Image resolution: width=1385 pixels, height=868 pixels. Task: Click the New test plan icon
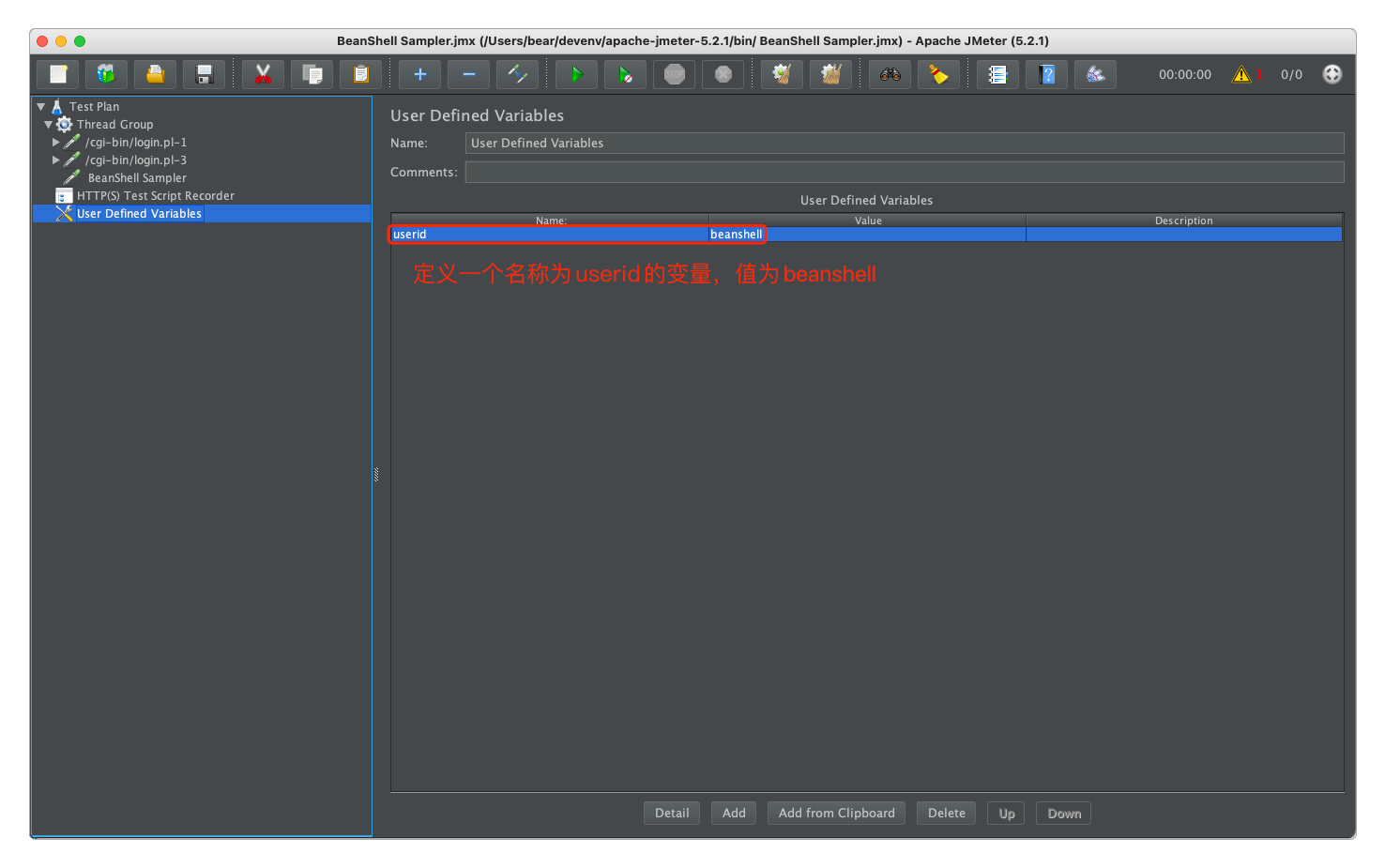point(58,74)
